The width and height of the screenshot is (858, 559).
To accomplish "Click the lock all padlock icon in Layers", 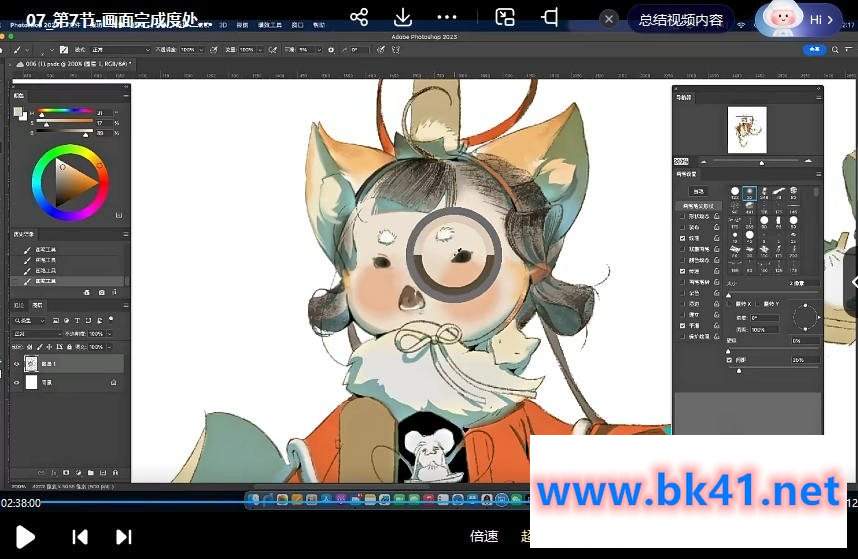I will point(69,347).
